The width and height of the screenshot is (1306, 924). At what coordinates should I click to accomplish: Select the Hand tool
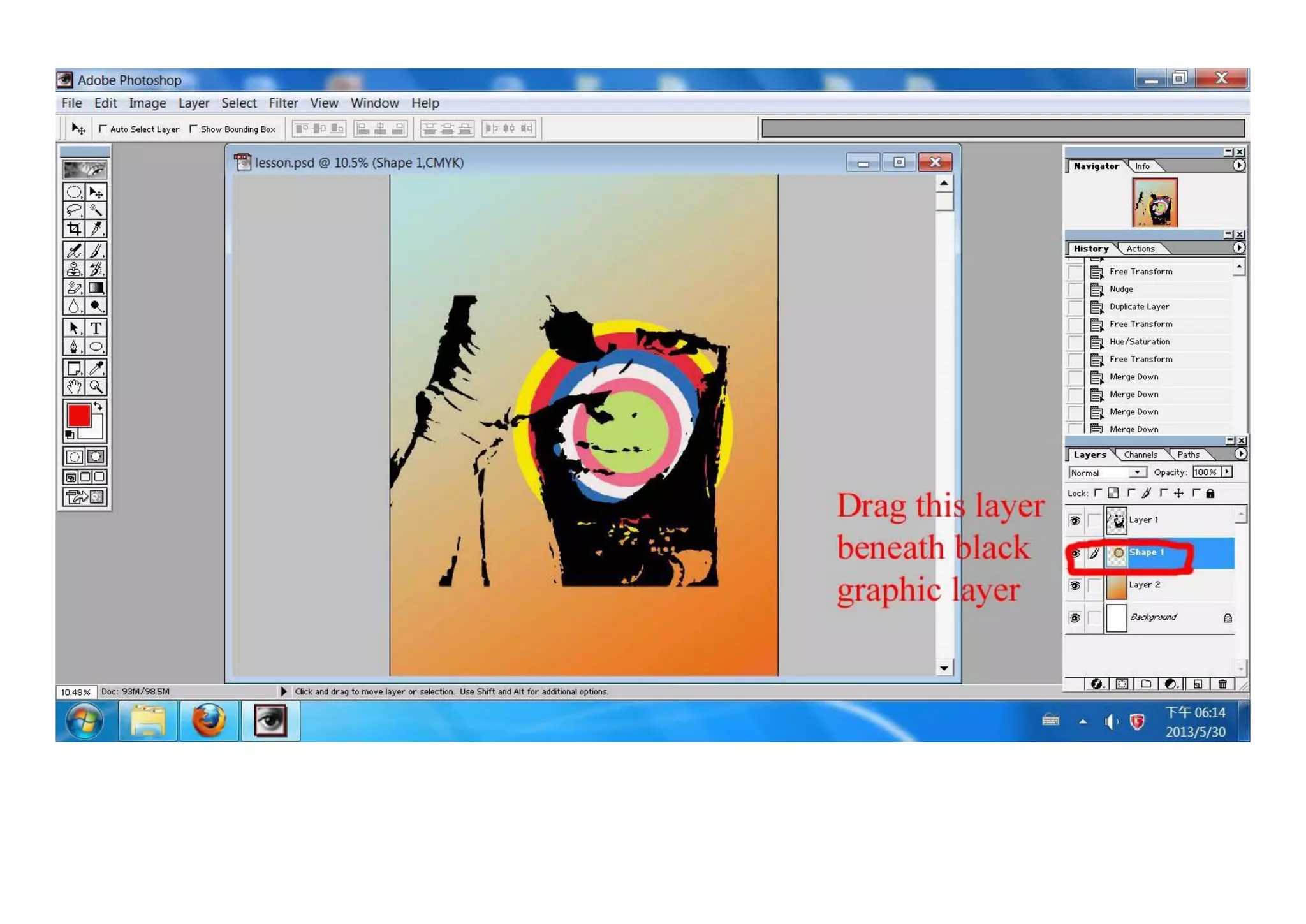click(x=74, y=386)
